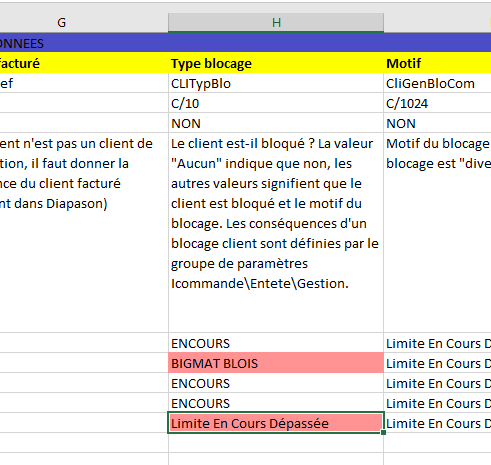This screenshot has height=465, width=491.
Task: Click the red "Limite En Cours Dépassée" cell
Action: click(276, 423)
